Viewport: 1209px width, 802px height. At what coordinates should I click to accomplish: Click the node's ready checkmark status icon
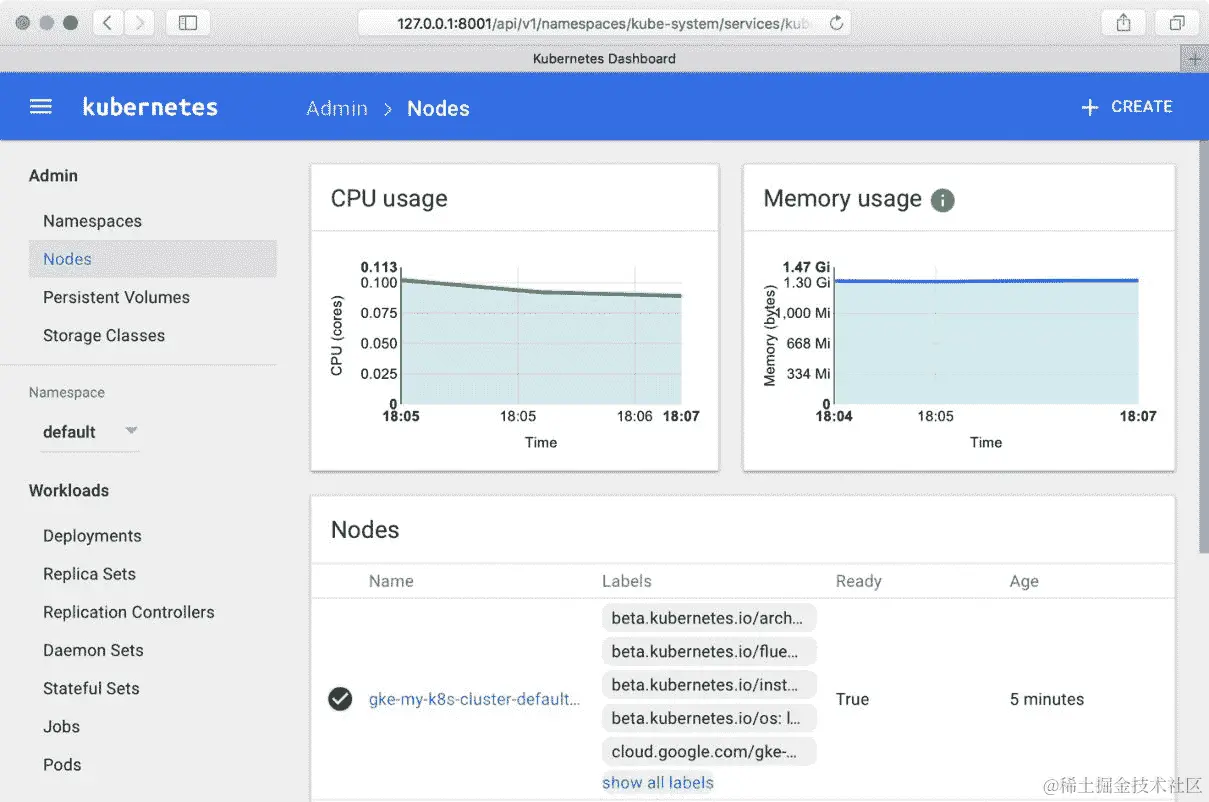pos(340,699)
